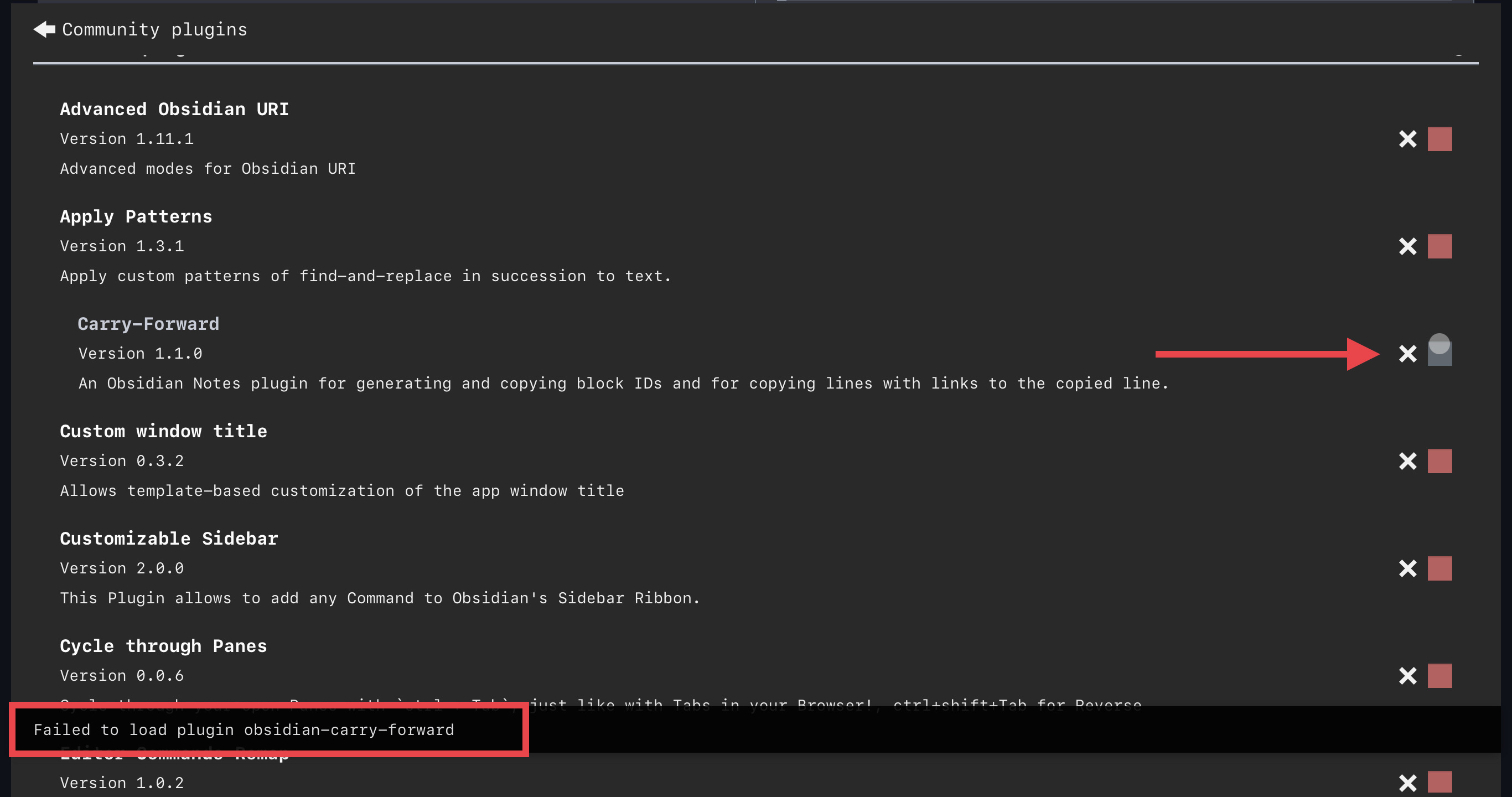This screenshot has width=1512, height=797.
Task: Uninstall the Advanced Obsidian URI plugin
Action: (1407, 139)
